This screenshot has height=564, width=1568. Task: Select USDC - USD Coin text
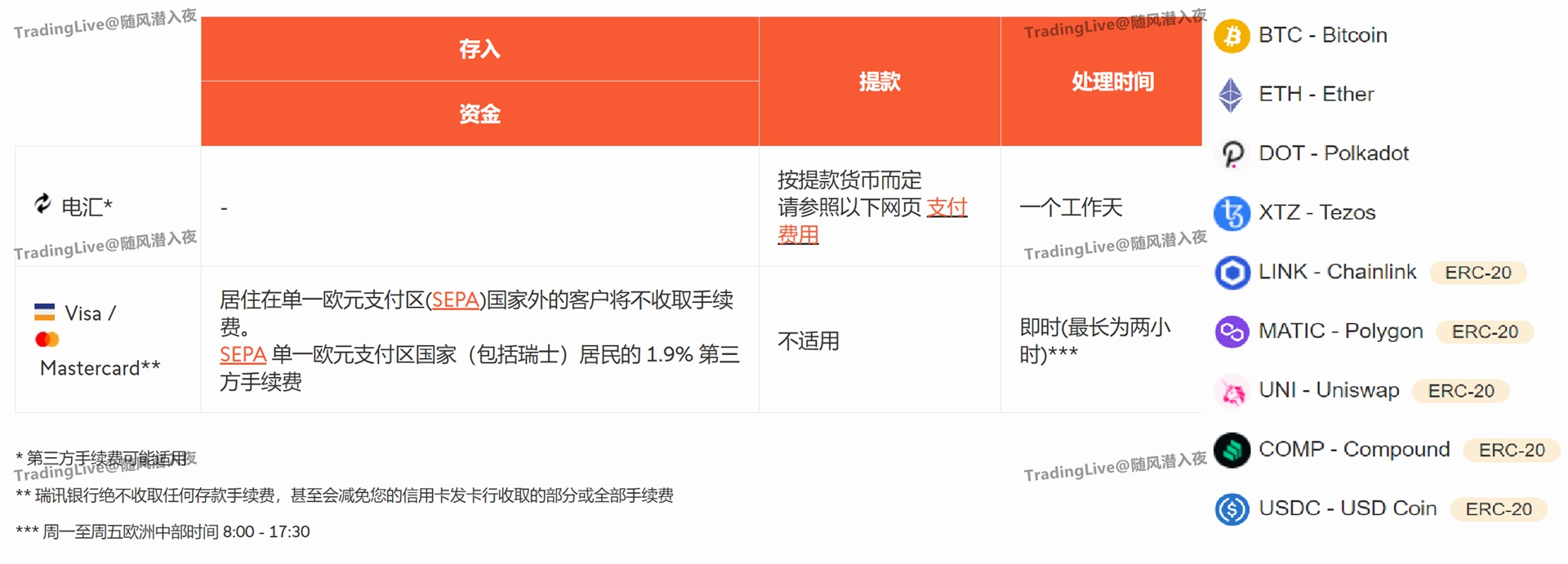(1347, 508)
